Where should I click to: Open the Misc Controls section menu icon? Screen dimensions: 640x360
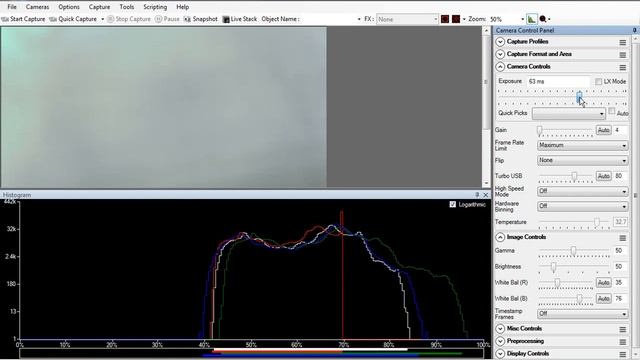click(x=622, y=329)
